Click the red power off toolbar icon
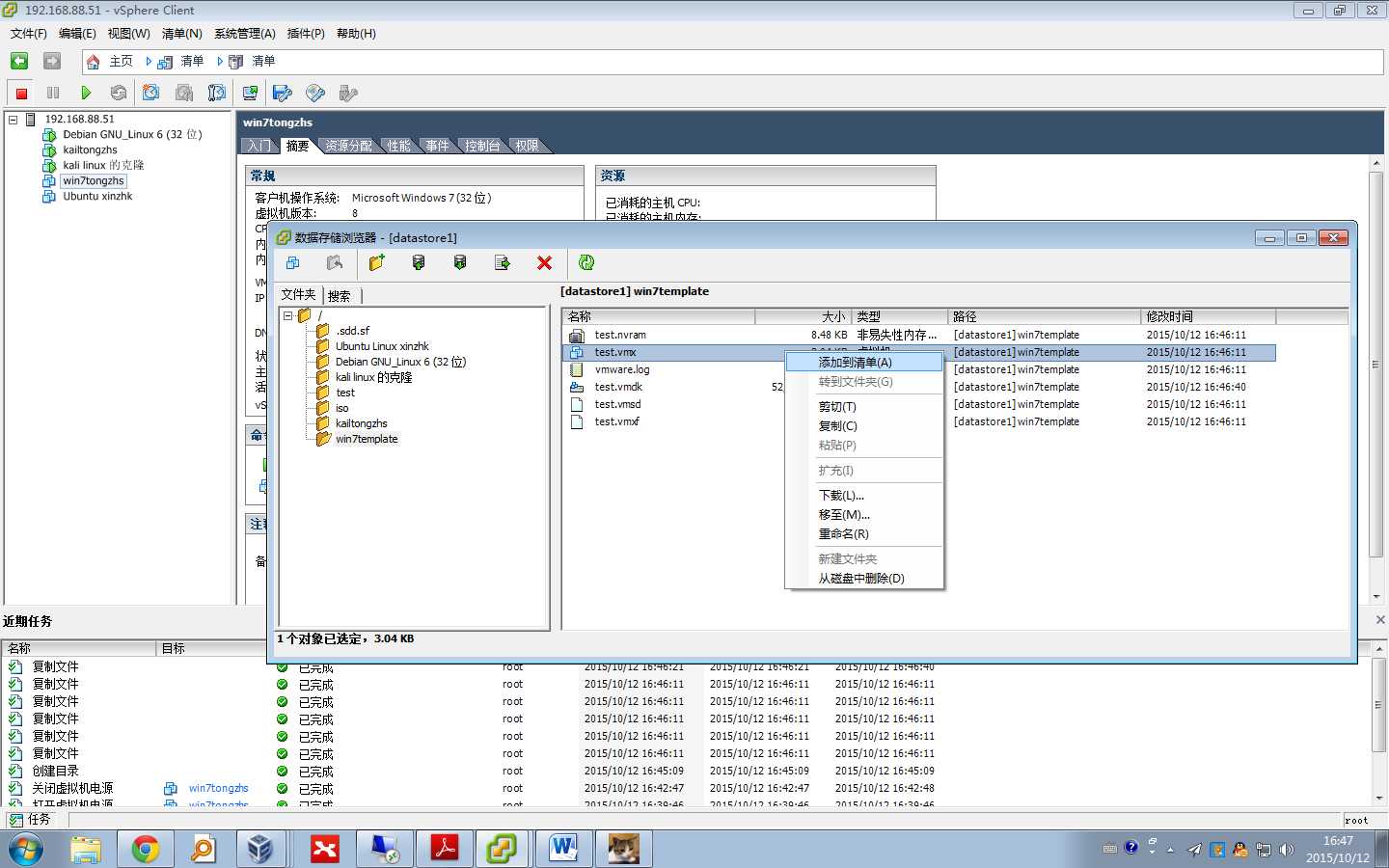1389x868 pixels. pos(21,94)
